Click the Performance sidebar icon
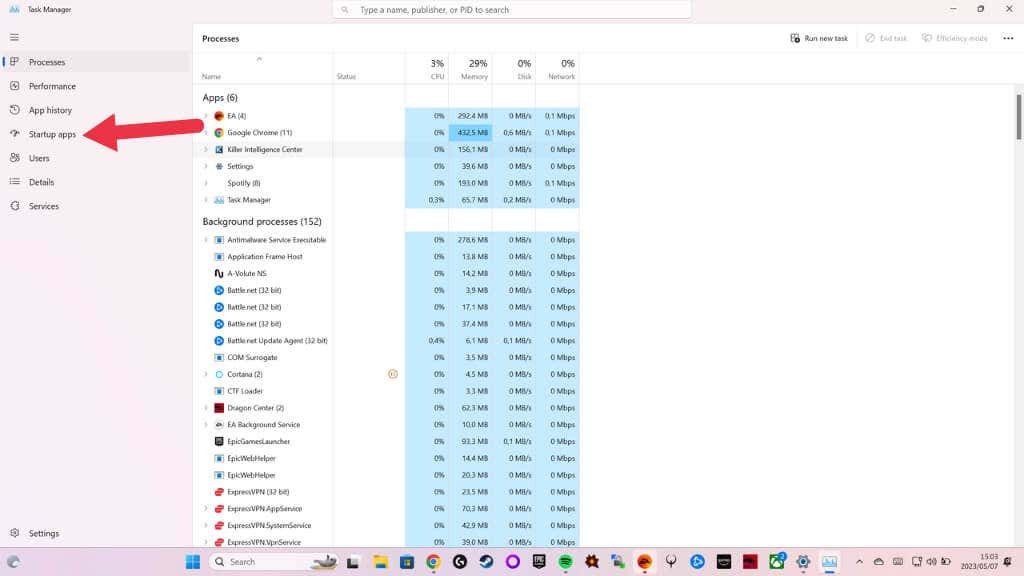This screenshot has height=576, width=1024. (14, 86)
